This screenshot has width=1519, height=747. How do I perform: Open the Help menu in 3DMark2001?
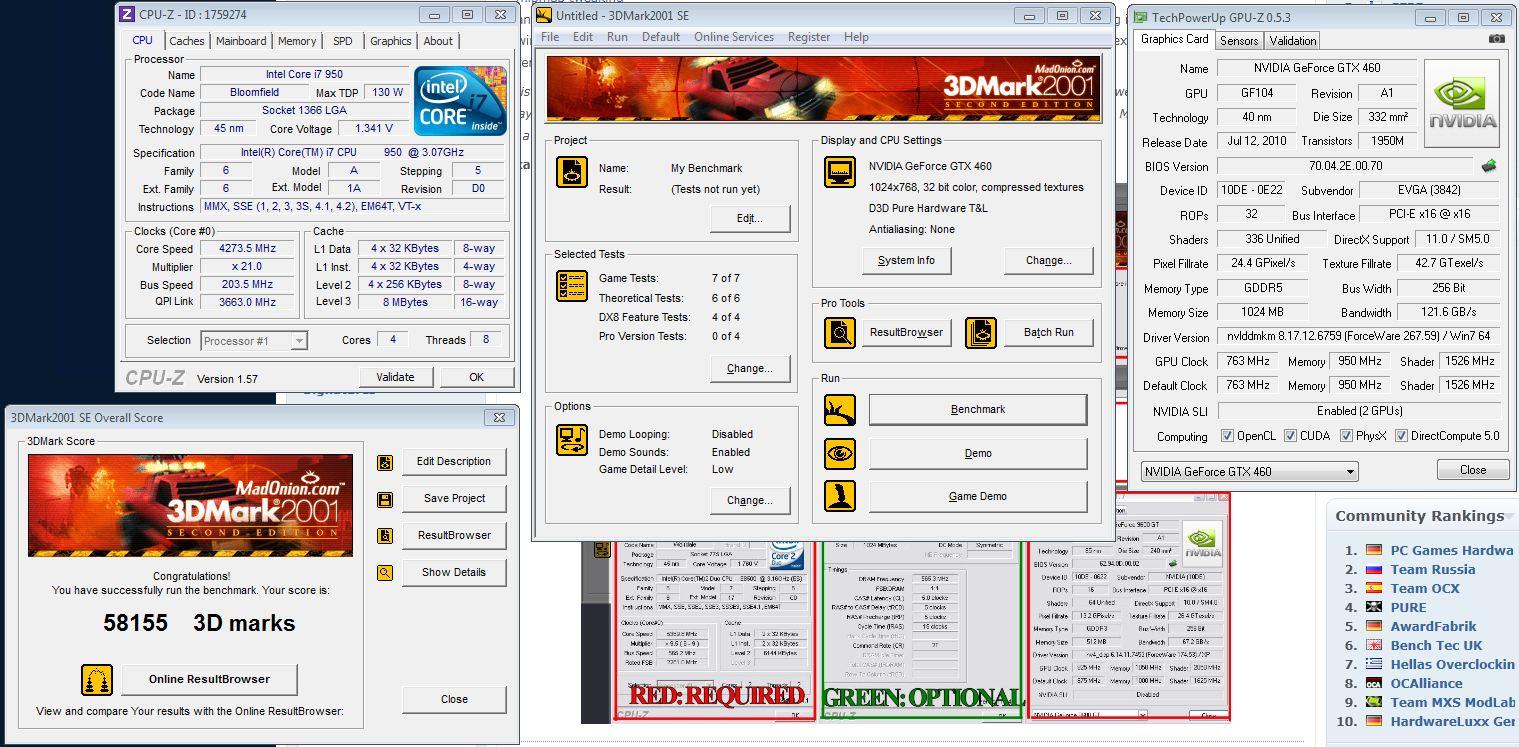coord(856,37)
